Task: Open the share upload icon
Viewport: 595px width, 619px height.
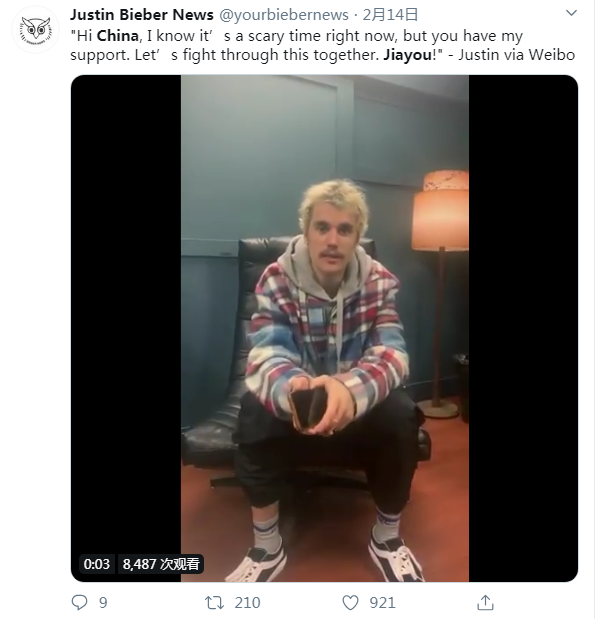Action: click(485, 602)
